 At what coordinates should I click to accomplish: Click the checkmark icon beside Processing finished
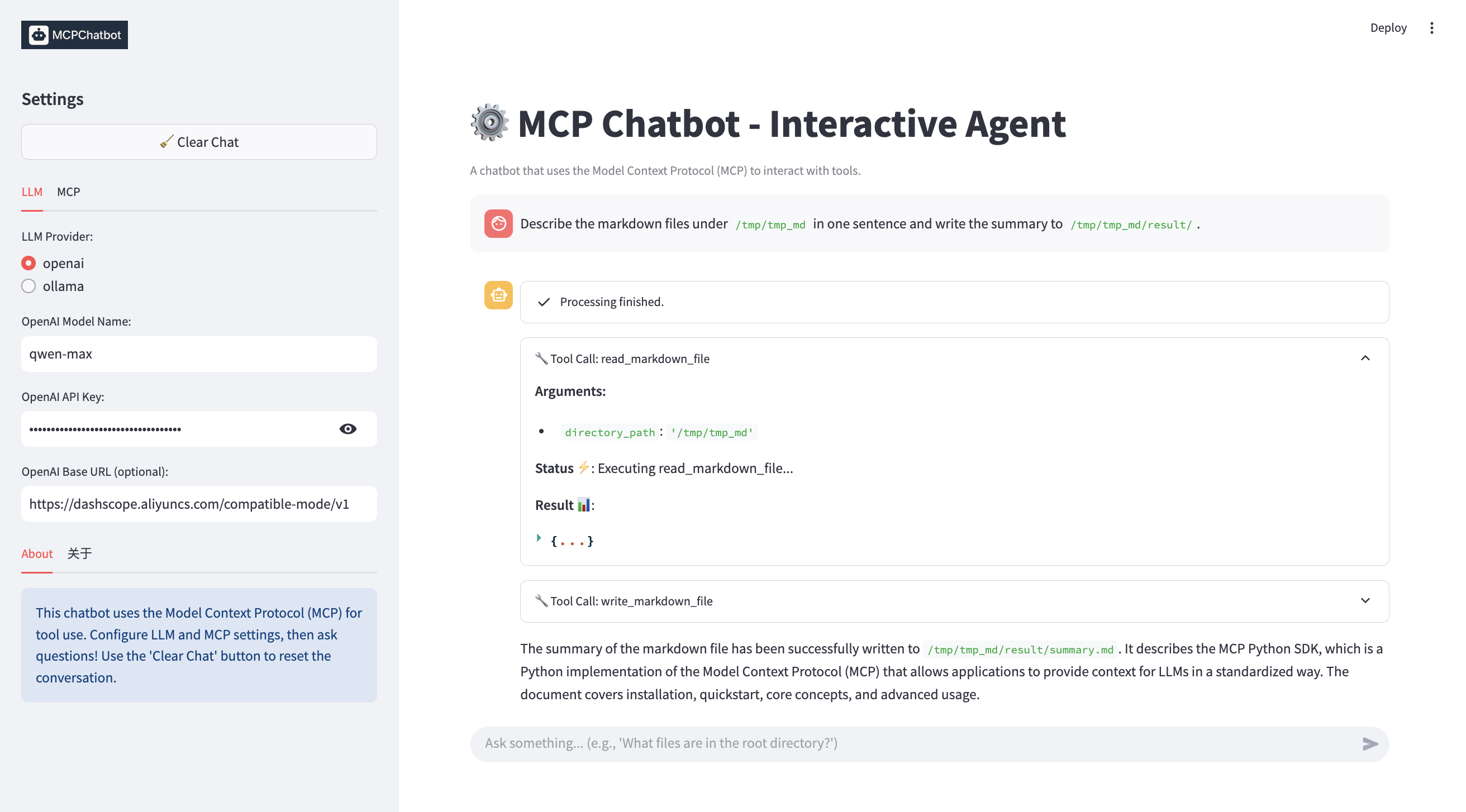[545, 302]
